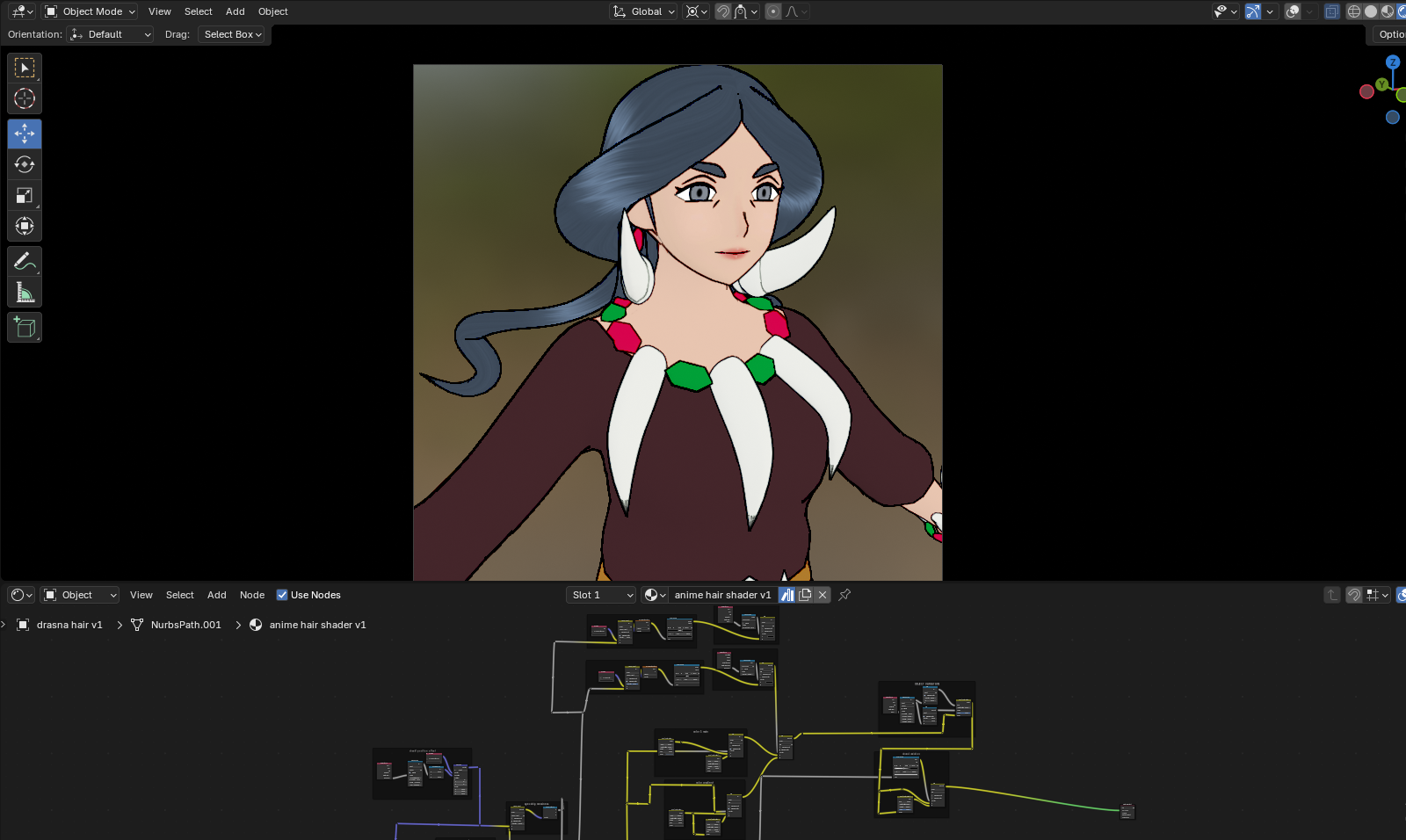Toggle viewport gizmos display

point(1253,11)
